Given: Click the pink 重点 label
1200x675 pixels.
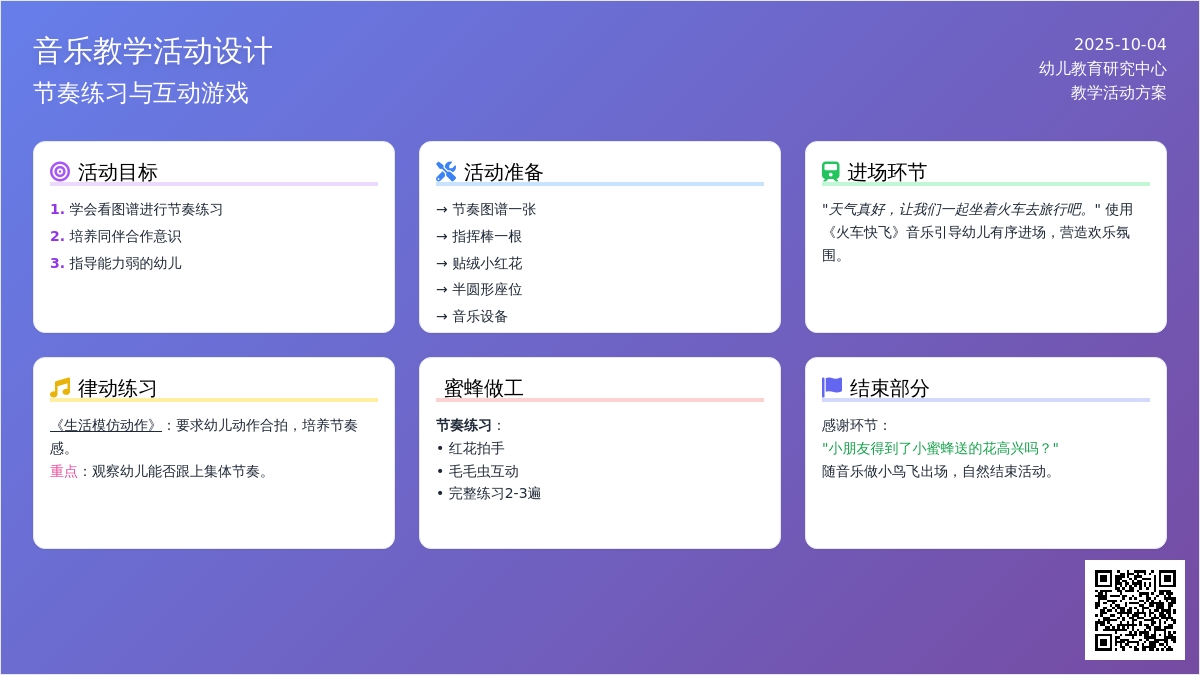Looking at the screenshot, I should [64, 471].
